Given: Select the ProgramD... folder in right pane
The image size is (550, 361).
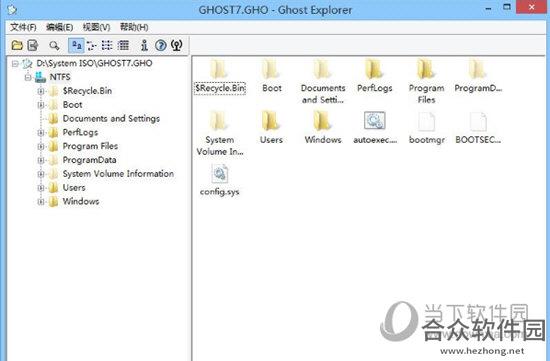Looking at the screenshot, I should (478, 69).
